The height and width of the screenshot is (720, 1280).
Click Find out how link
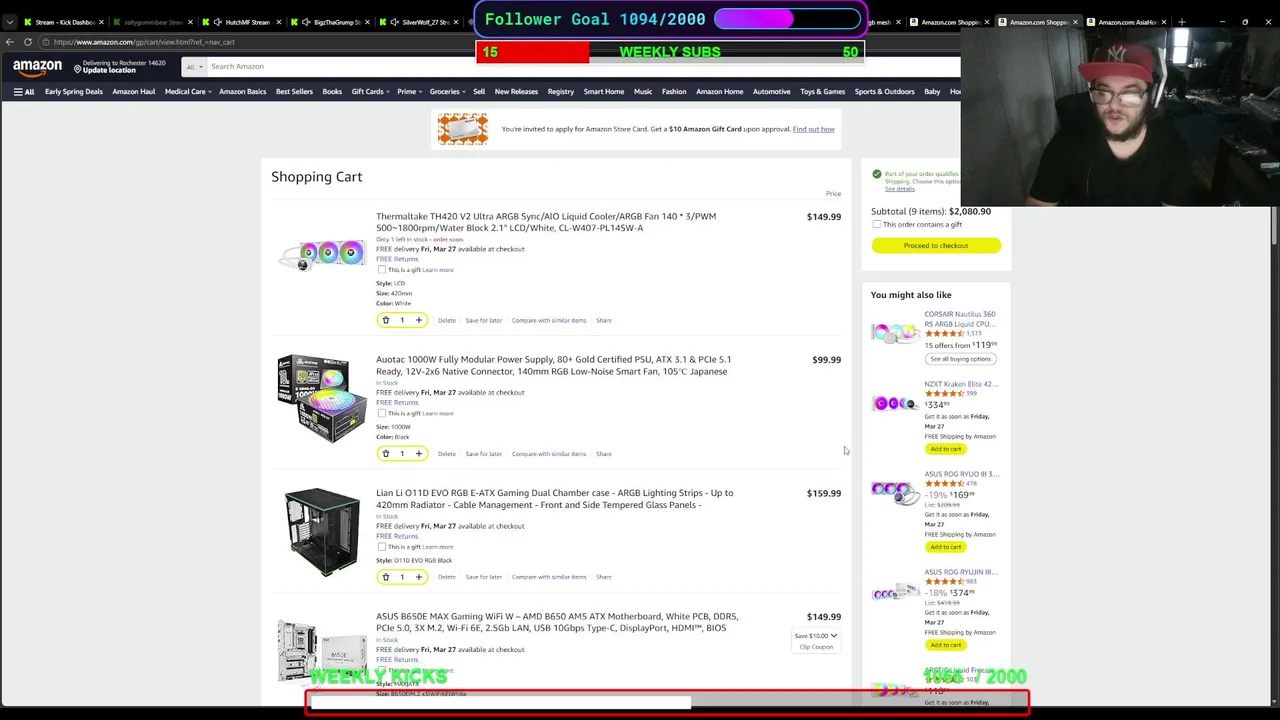(813, 129)
